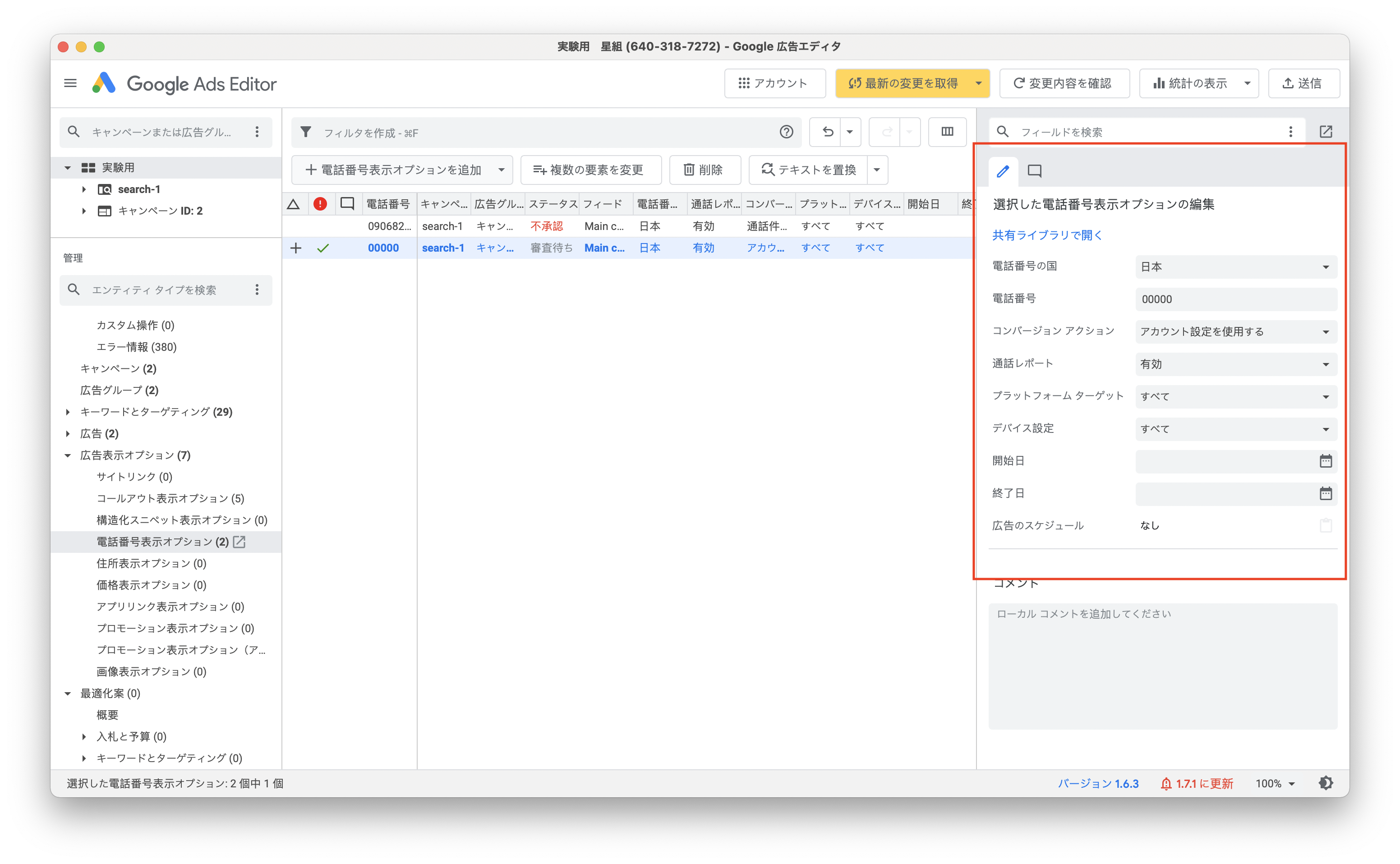The height and width of the screenshot is (864, 1400).
Task: Click the undo arrow icon
Action: tap(828, 132)
